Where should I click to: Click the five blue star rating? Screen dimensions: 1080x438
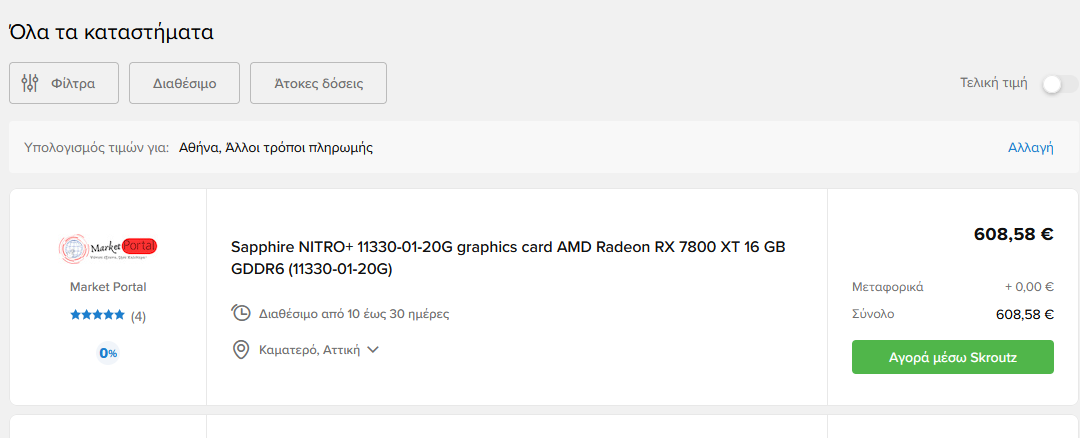click(97, 315)
